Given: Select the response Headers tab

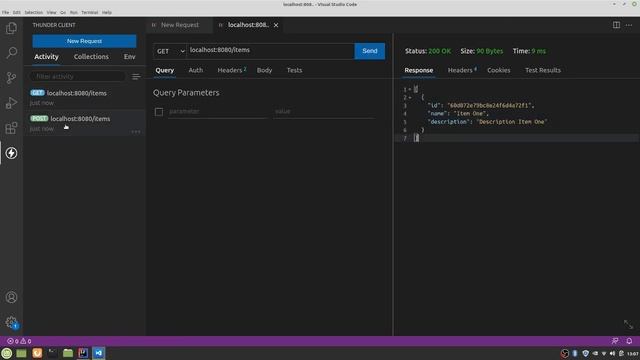Looking at the screenshot, I should pyautogui.click(x=462, y=70).
